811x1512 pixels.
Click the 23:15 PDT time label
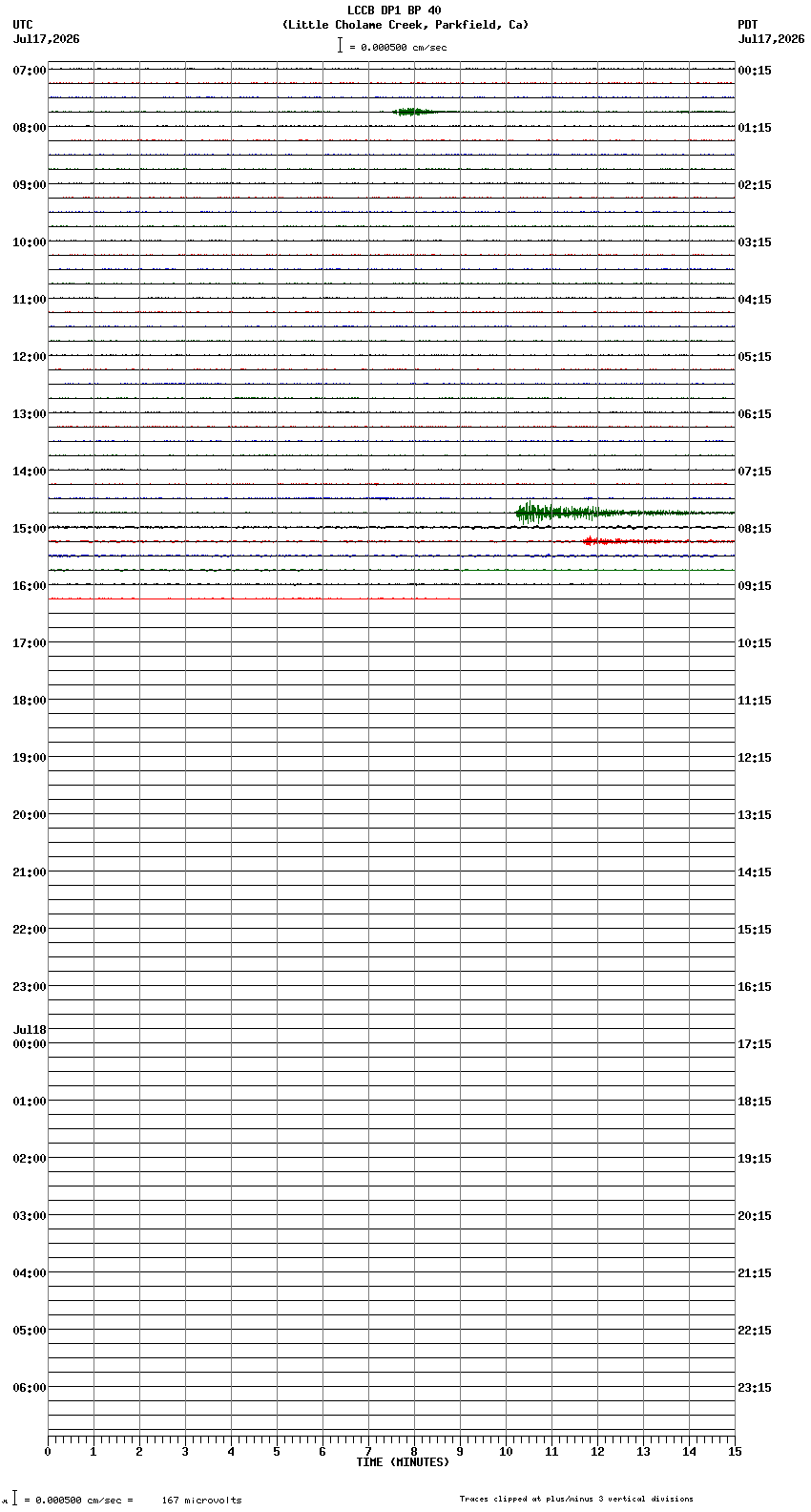point(755,1388)
